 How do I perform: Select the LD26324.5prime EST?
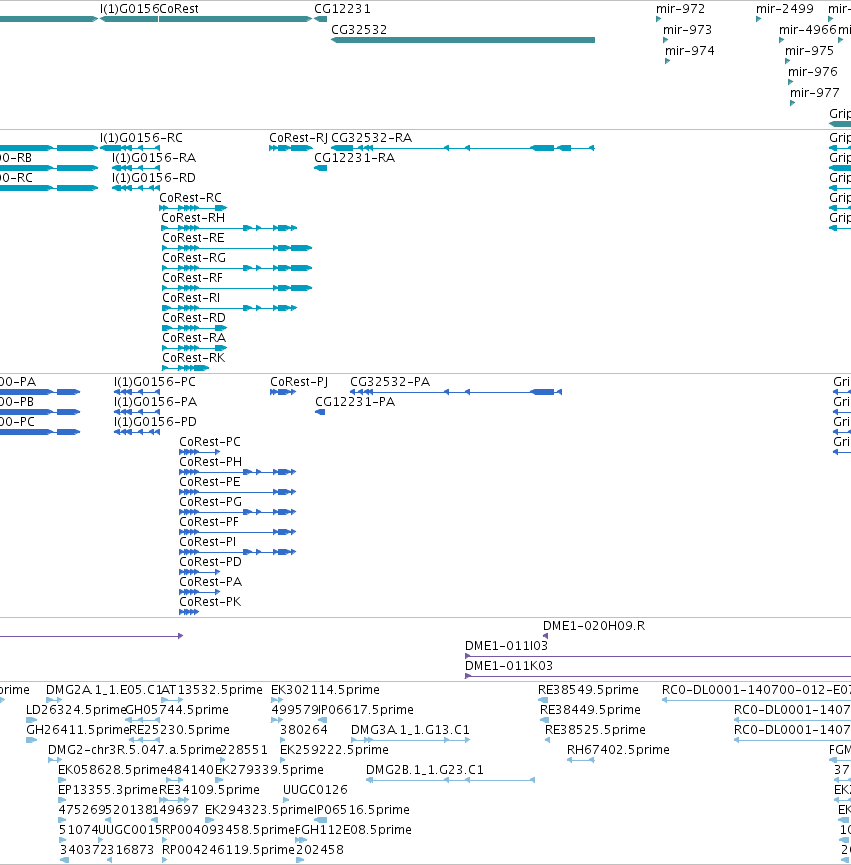pos(31,720)
